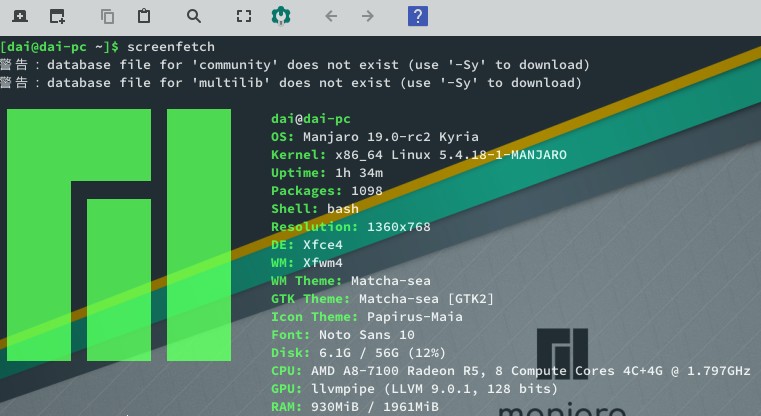The image size is (761, 416).
Task: Click the GTK Theme '[GTK2]' line
Action: click(382, 299)
